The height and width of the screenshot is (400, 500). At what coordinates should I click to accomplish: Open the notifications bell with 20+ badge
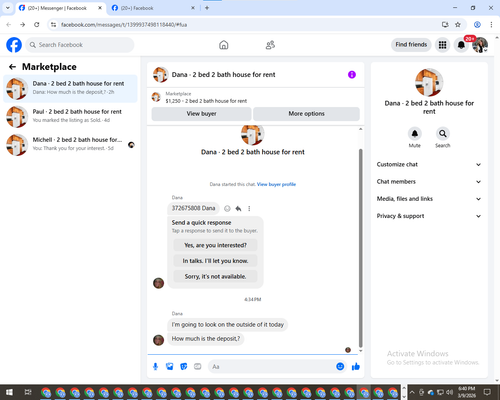click(461, 45)
